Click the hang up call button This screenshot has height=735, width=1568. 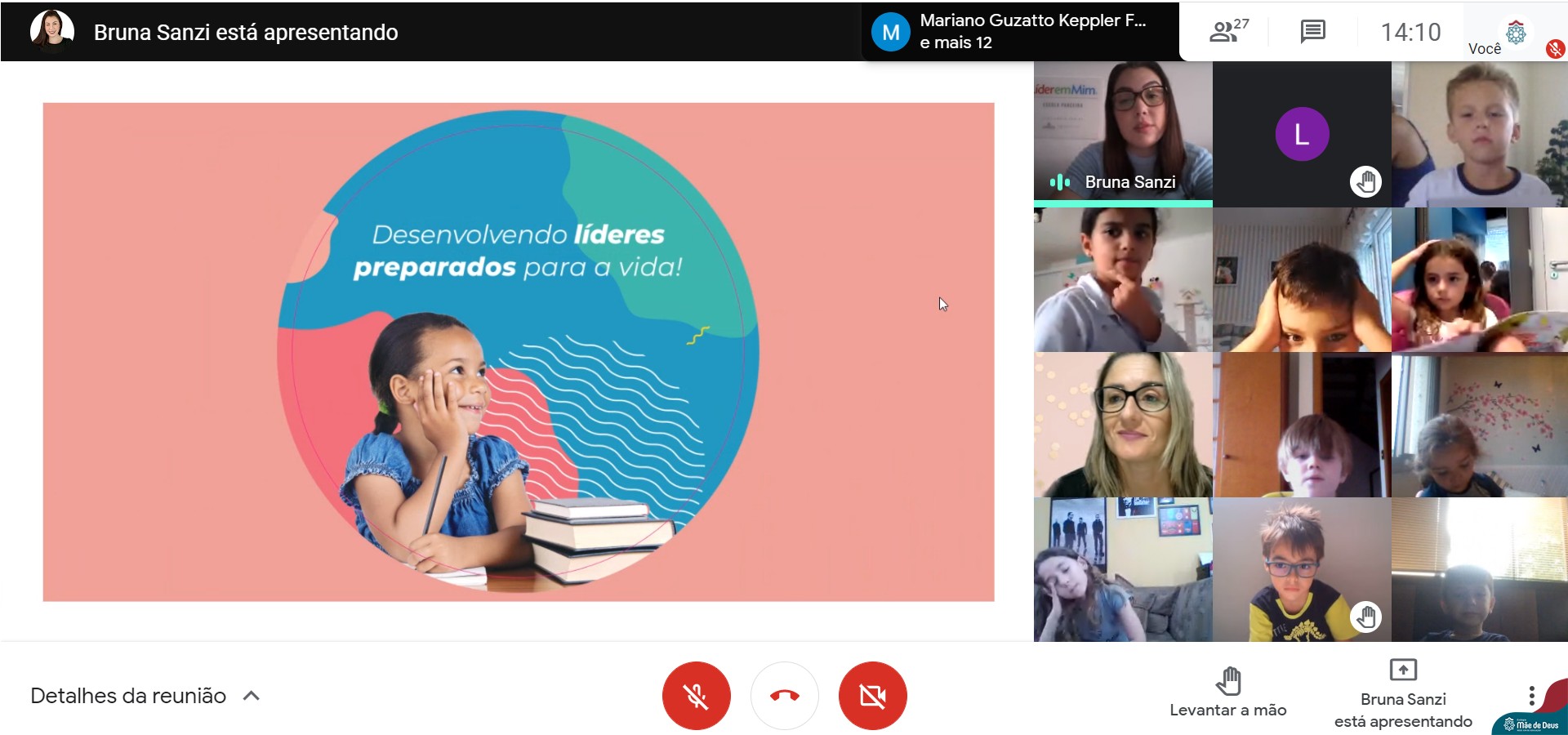point(784,696)
